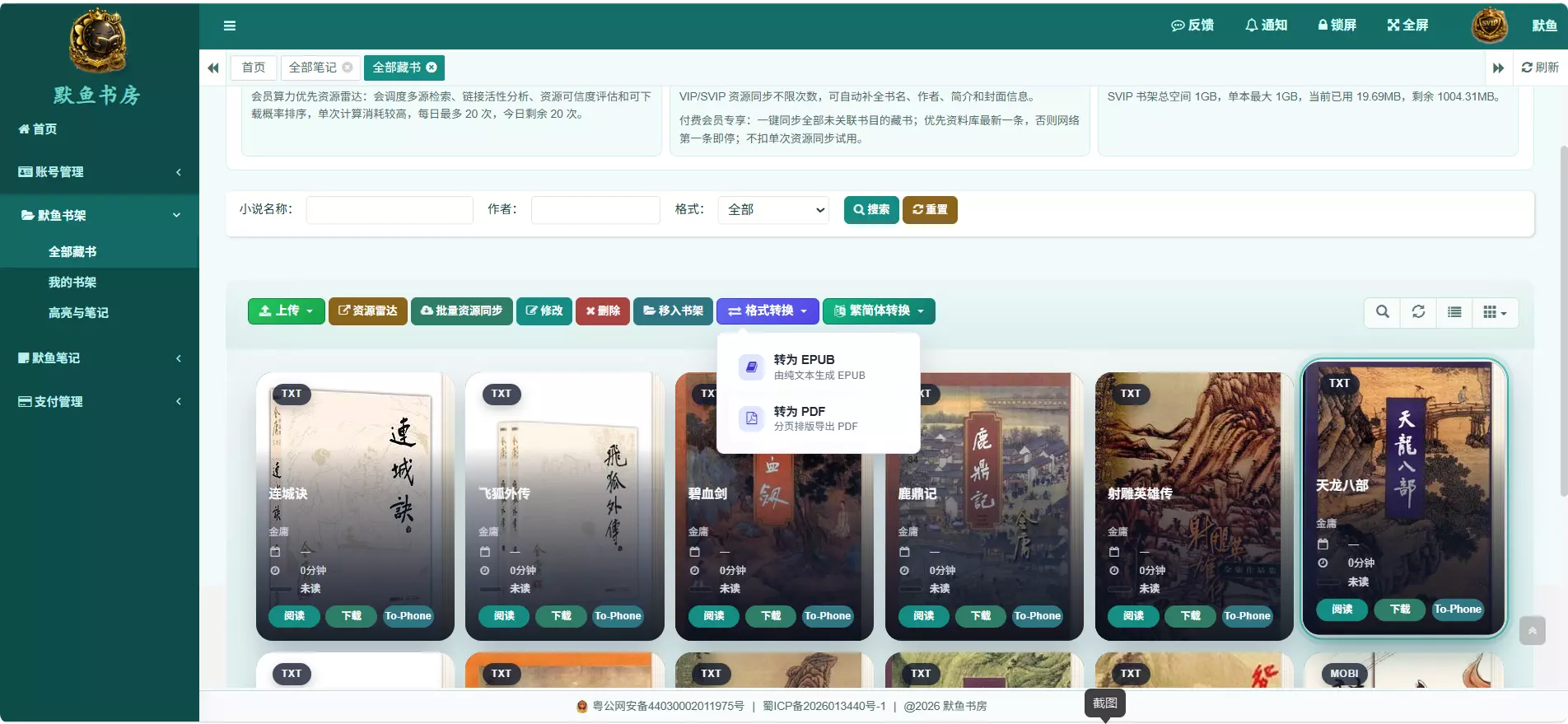1568x724 pixels.
Task: Open the user avatar in header
Action: [x=1489, y=26]
